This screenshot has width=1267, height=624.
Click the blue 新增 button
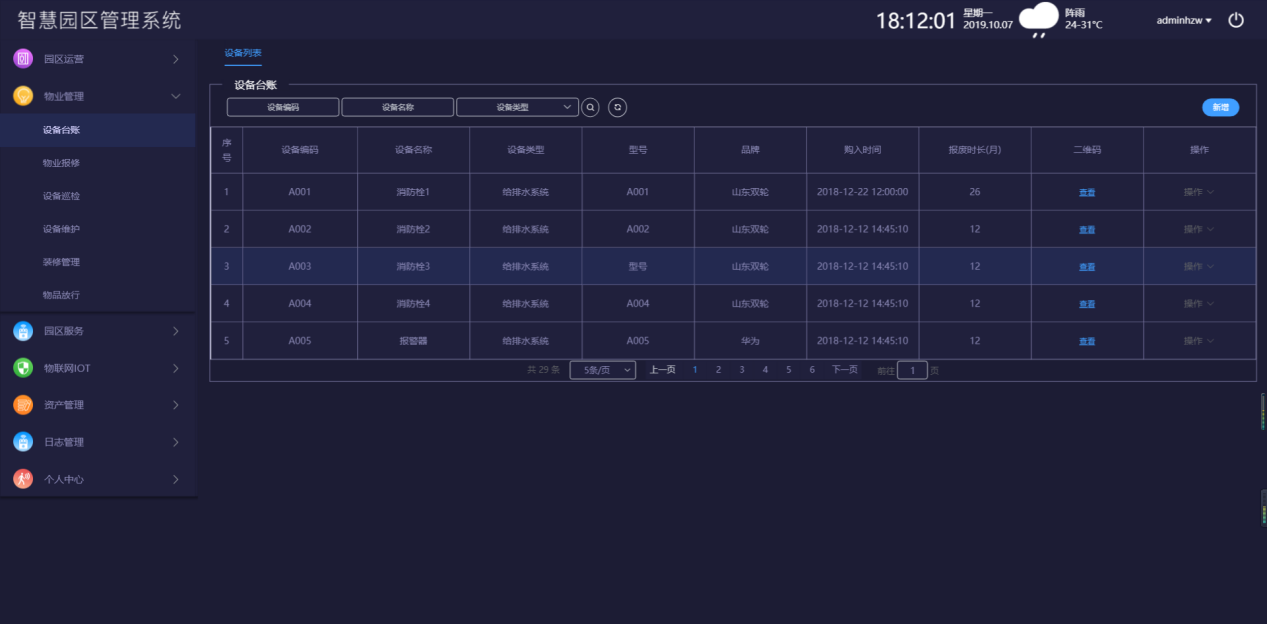[1220, 107]
